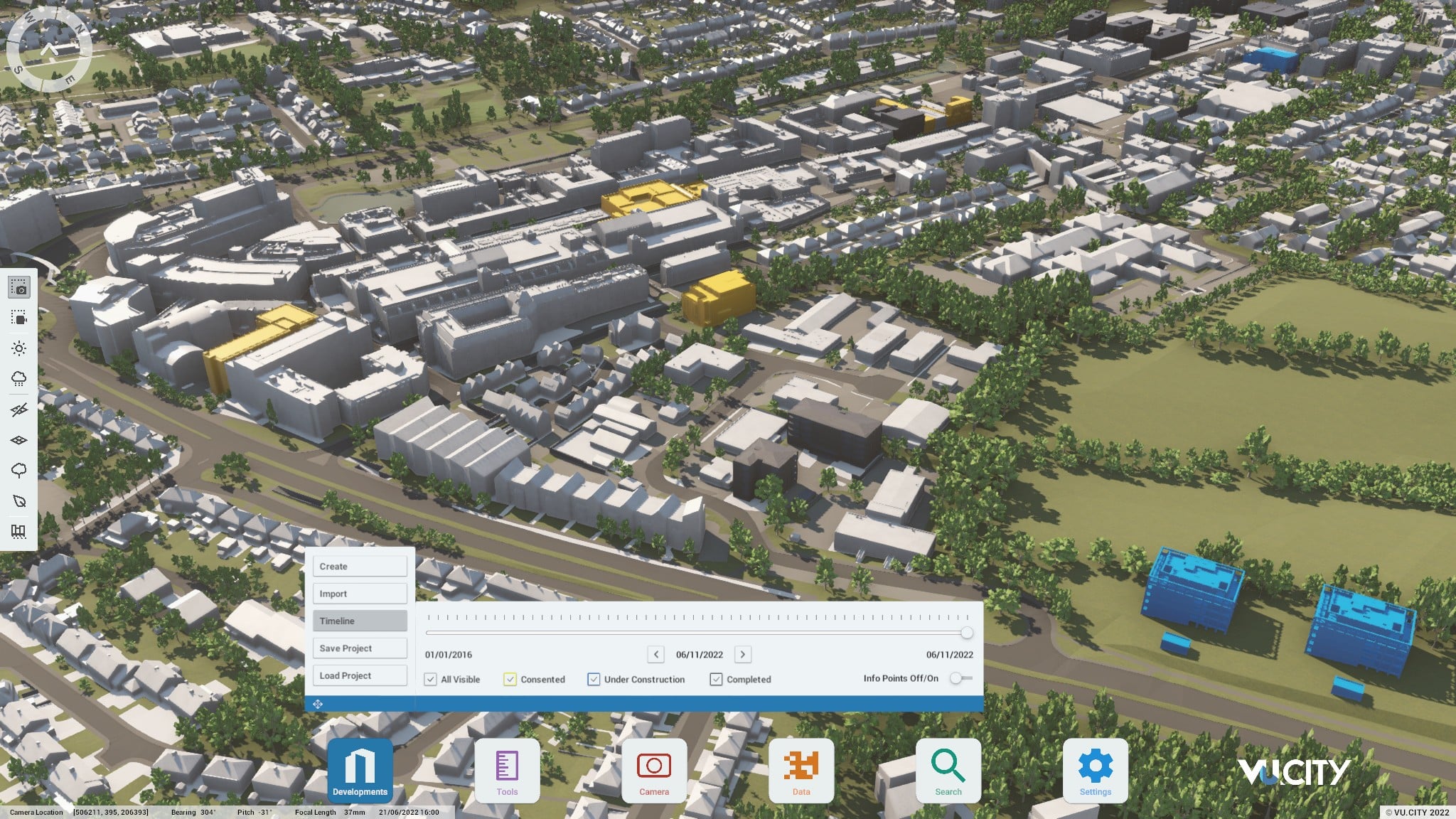Click the timeline slider handle
The width and height of the screenshot is (1456, 819).
(x=967, y=633)
